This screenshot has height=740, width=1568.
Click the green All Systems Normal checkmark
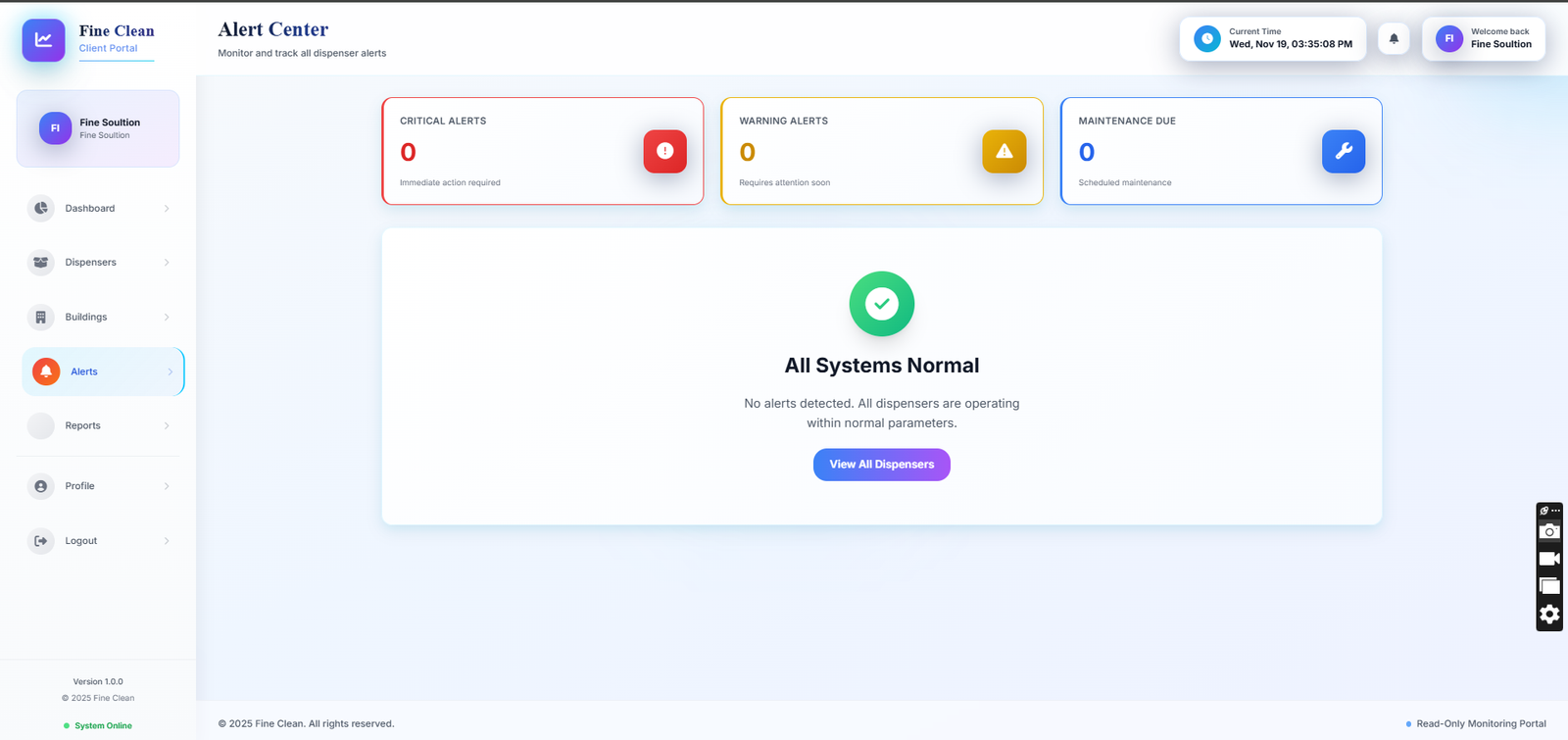[x=881, y=304]
